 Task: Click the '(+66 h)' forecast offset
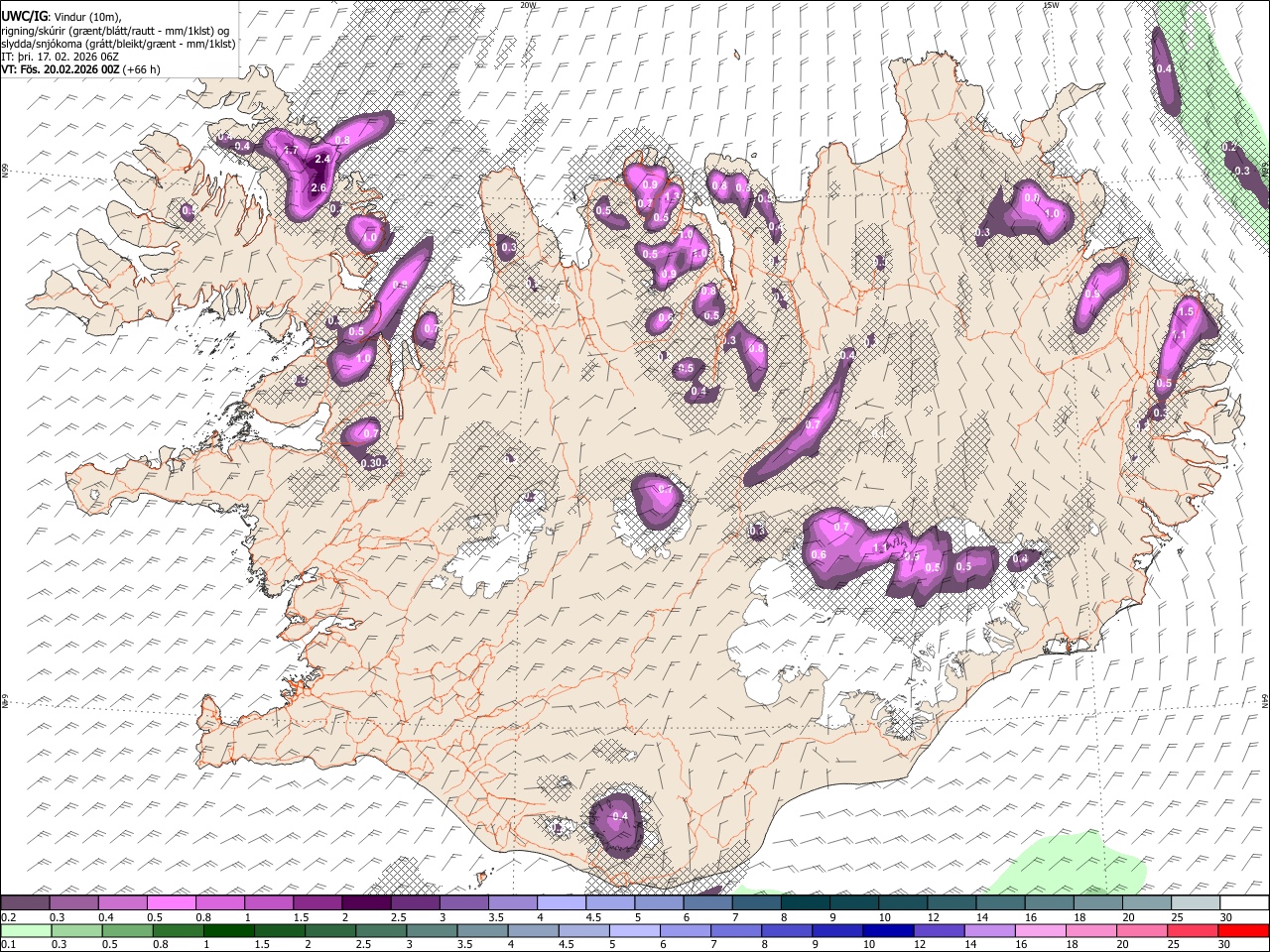(x=140, y=69)
